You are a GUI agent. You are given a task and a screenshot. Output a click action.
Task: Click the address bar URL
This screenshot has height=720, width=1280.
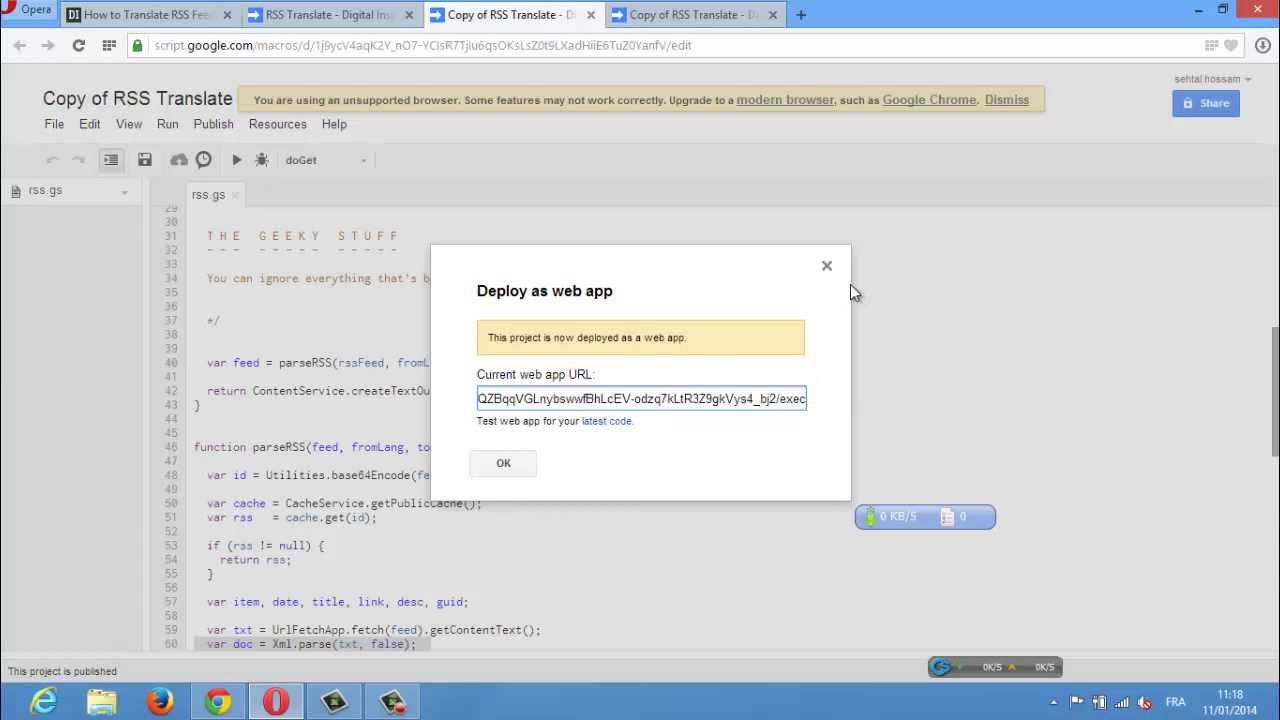point(423,45)
